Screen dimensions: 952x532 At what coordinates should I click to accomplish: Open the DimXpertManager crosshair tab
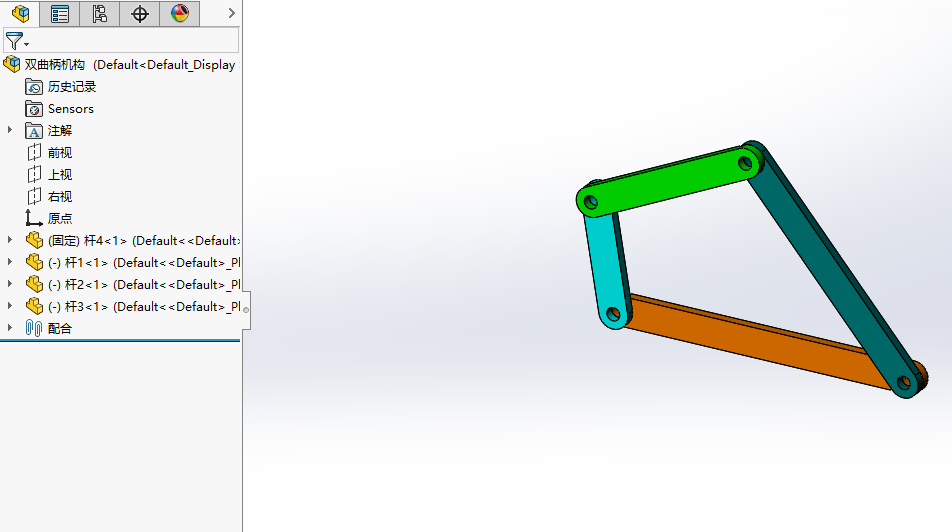[140, 13]
